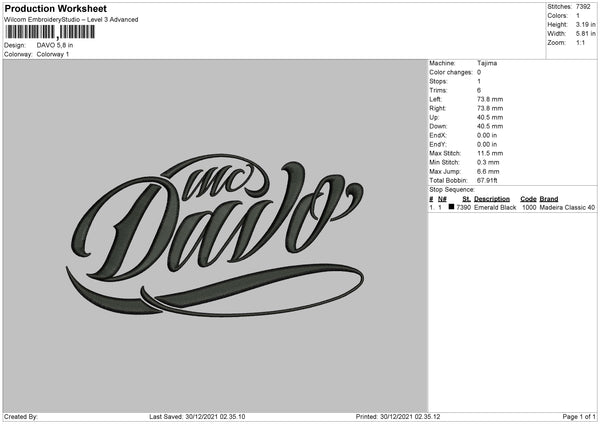This screenshot has height=424, width=600.
Task: Click the Production Worksheet title
Action: (55, 8)
